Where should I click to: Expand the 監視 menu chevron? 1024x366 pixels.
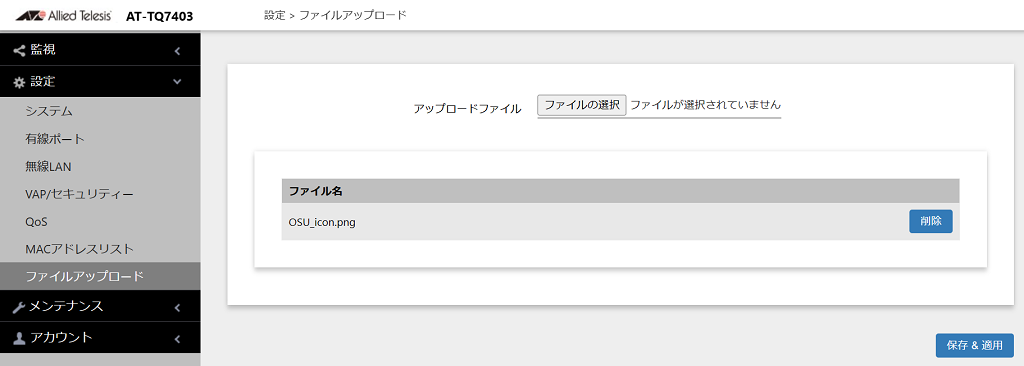point(177,50)
